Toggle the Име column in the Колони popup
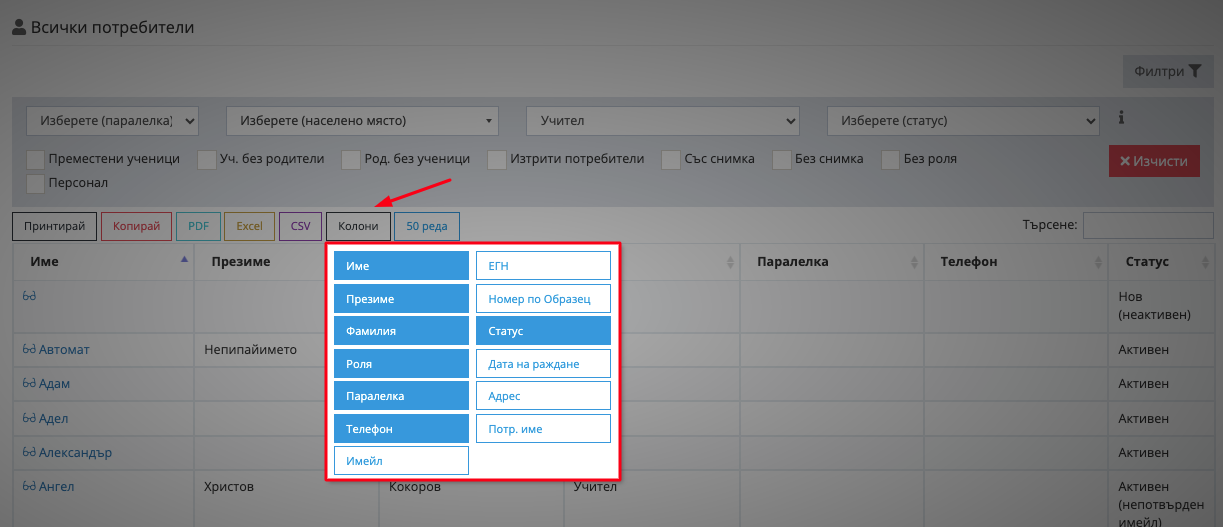 (x=401, y=265)
